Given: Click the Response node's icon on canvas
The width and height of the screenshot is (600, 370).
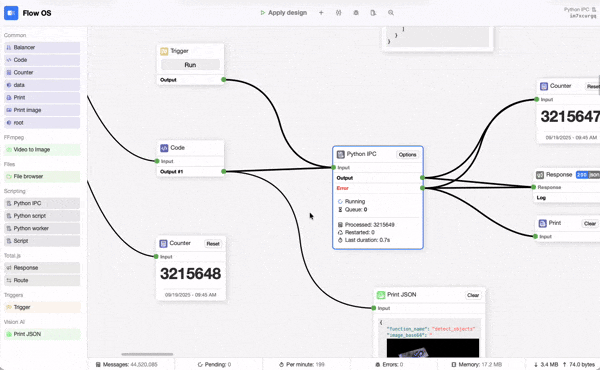Looking at the screenshot, I should pos(540,175).
